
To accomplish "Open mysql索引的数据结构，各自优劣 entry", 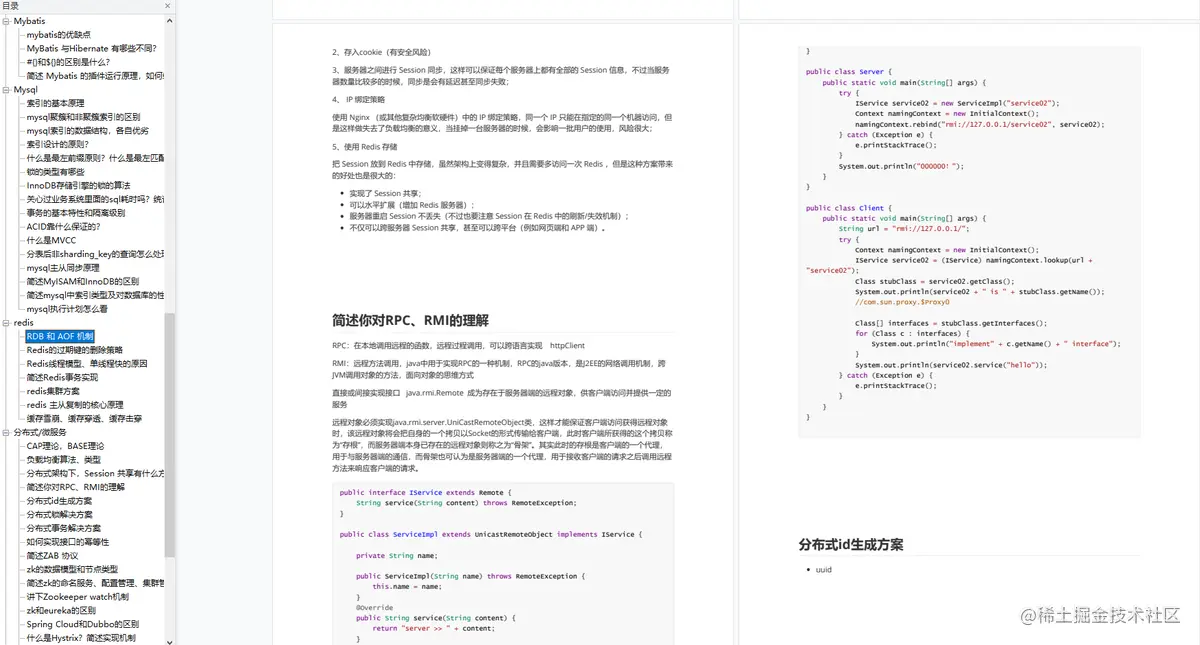I will 87,131.
